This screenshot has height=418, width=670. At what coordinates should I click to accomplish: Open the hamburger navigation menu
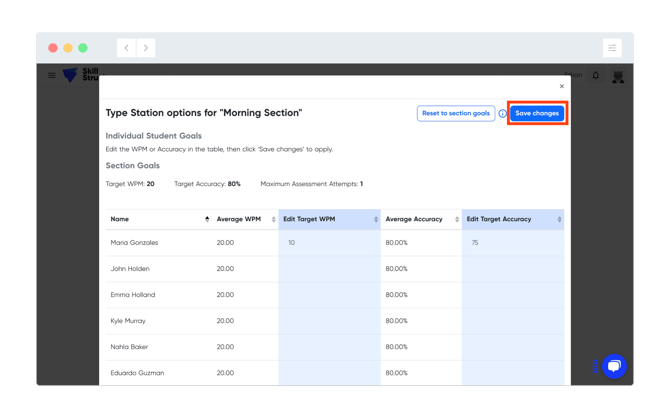click(x=52, y=75)
